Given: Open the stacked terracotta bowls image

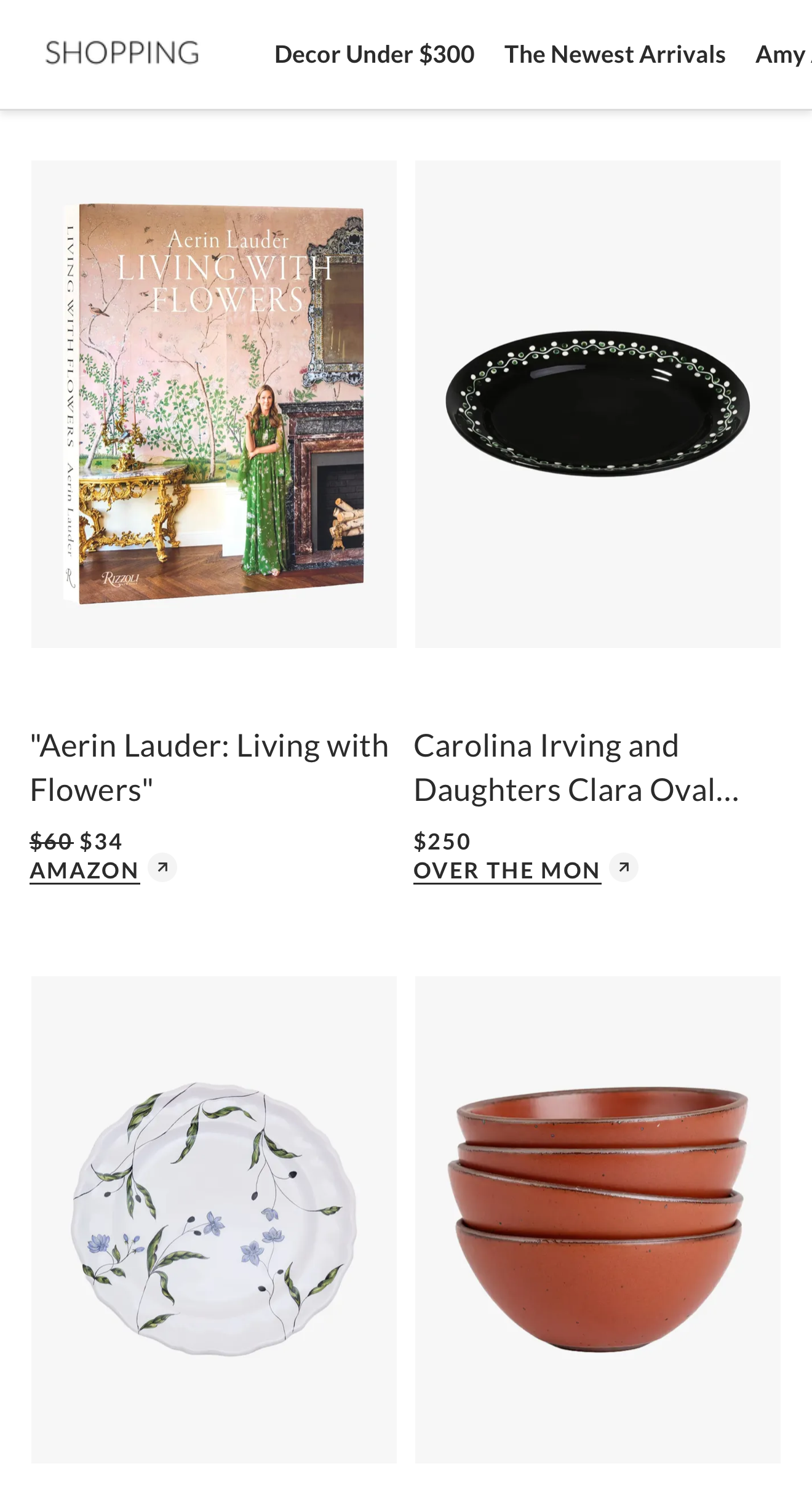Looking at the screenshot, I should click(598, 1219).
